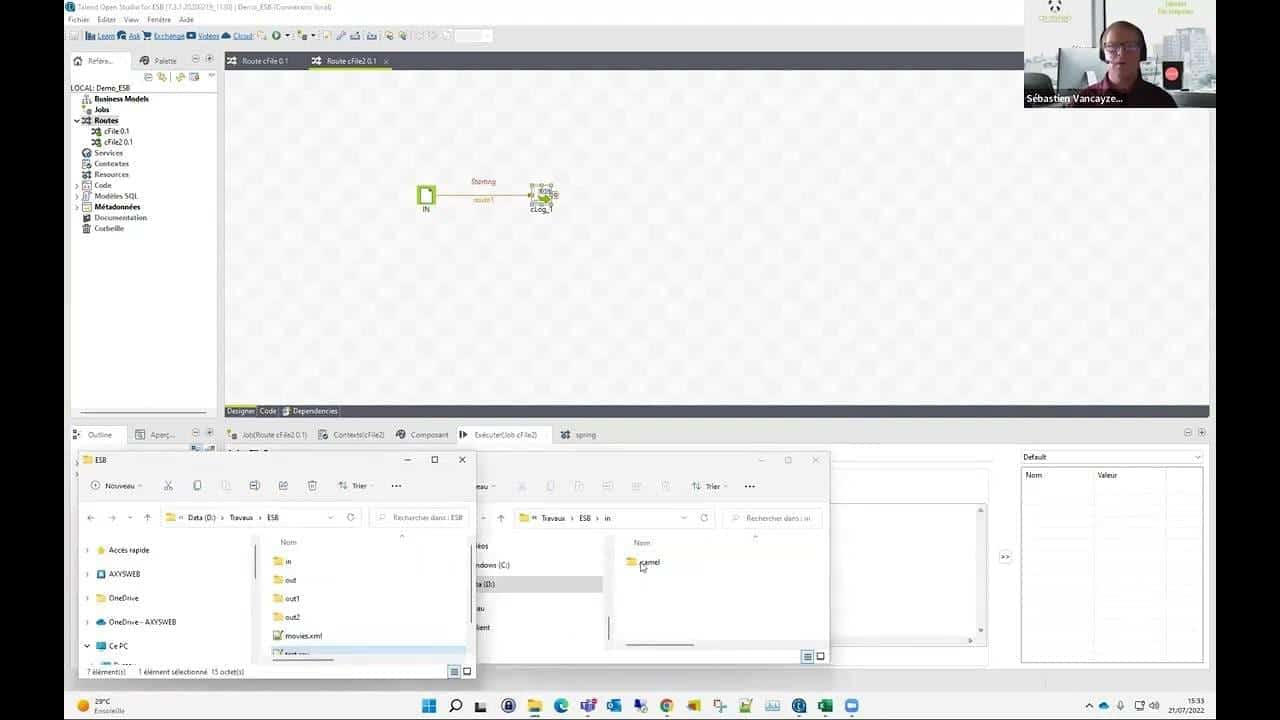Image resolution: width=1280 pixels, height=720 pixels.
Task: Expand the Métadonnées tree node
Action: coord(77,207)
